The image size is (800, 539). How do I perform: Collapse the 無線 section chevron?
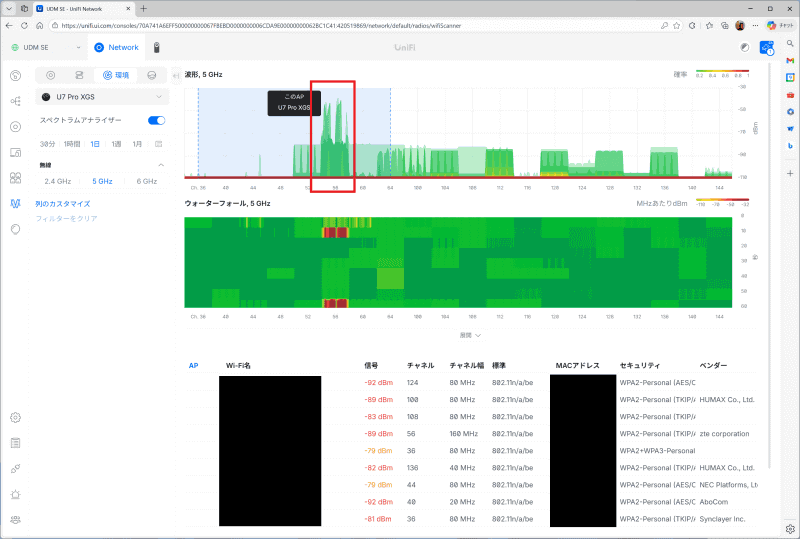(161, 165)
